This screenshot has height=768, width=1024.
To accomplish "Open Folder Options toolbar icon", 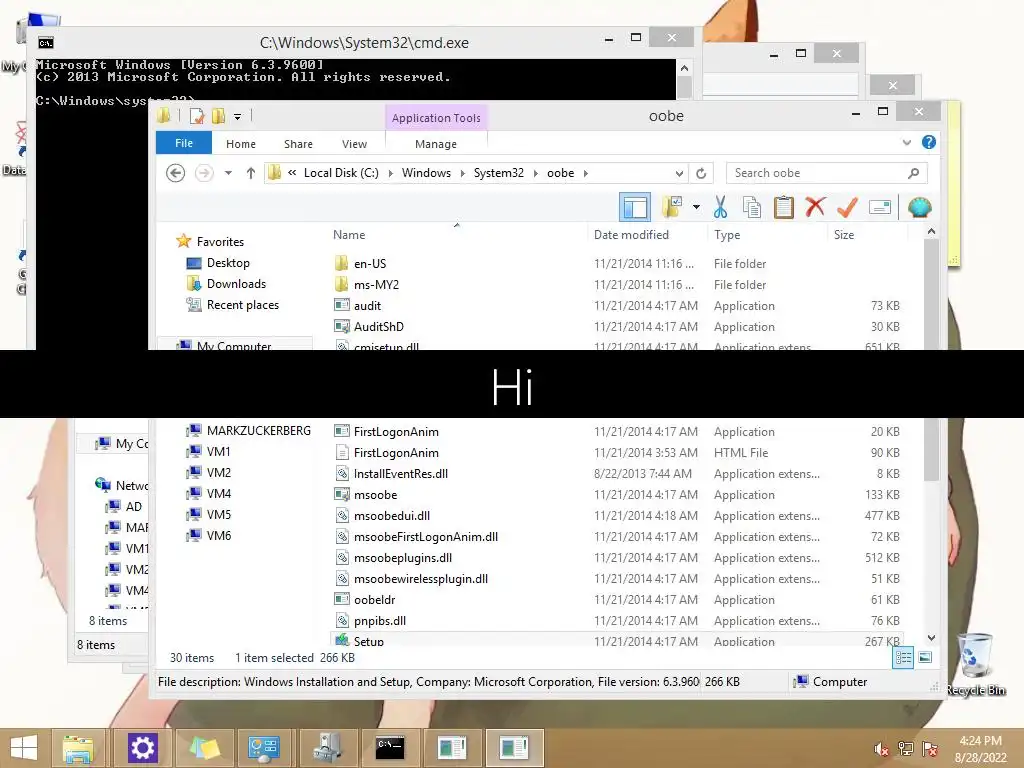I will click(671, 208).
